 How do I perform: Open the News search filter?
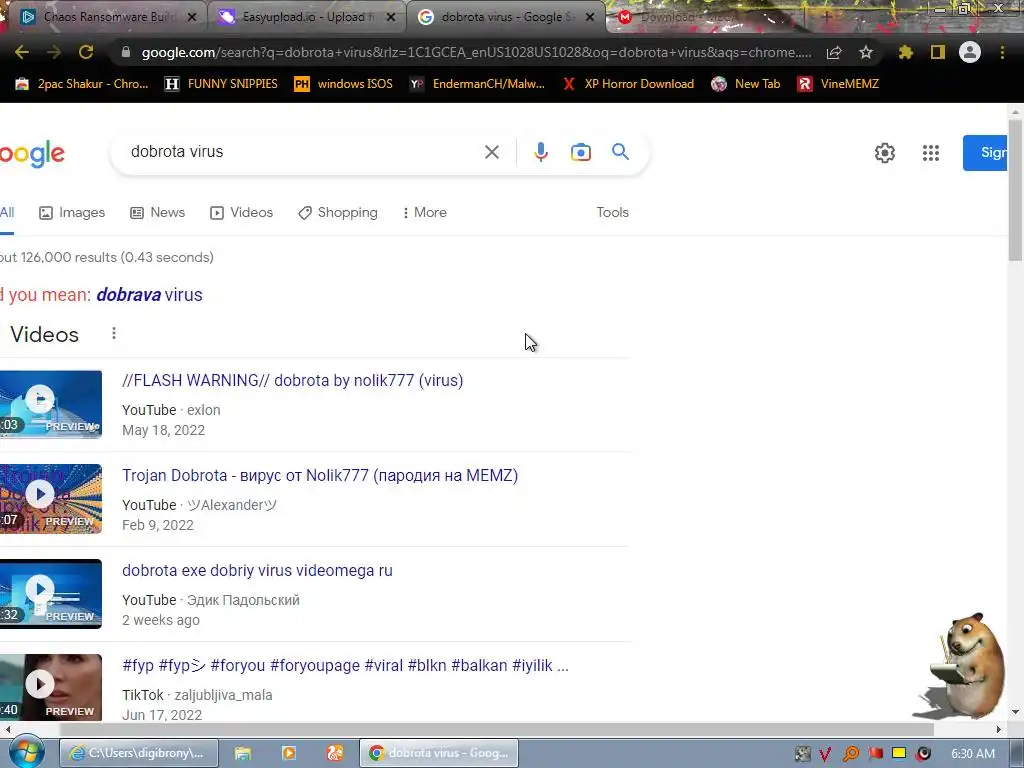[157, 212]
